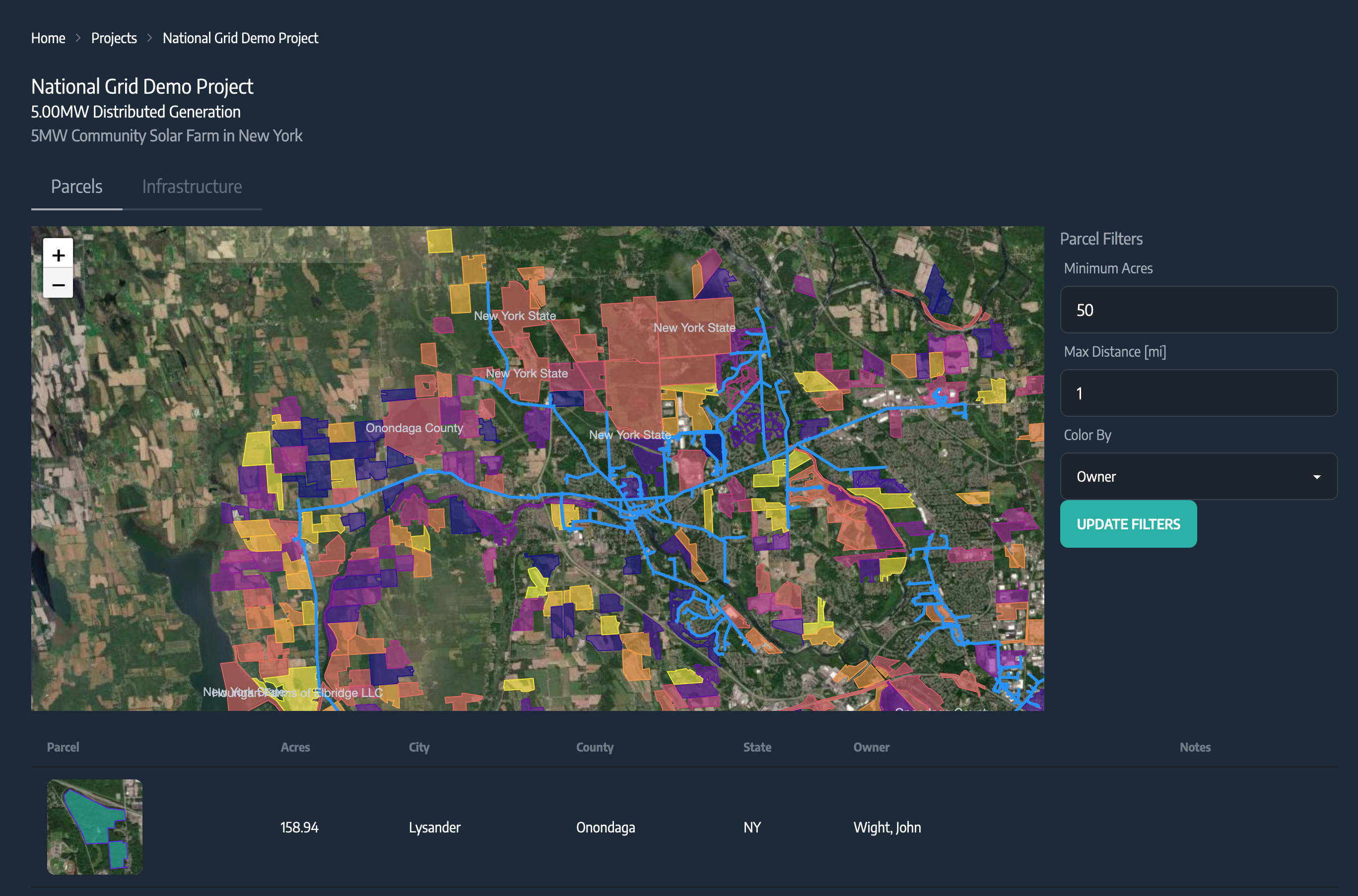Sort table by City column header
This screenshot has width=1358, height=896.
click(419, 747)
